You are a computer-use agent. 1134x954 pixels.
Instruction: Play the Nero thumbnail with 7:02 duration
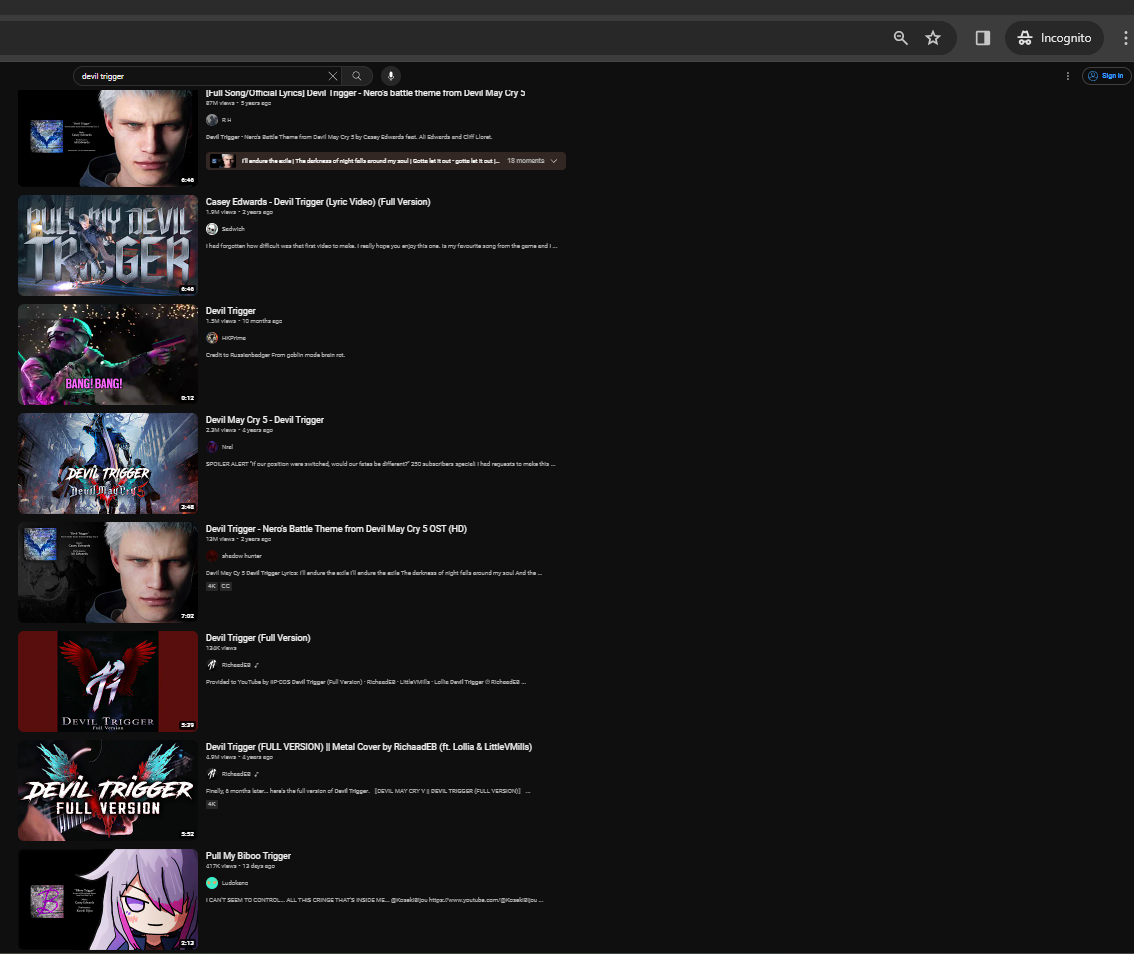tap(108, 573)
